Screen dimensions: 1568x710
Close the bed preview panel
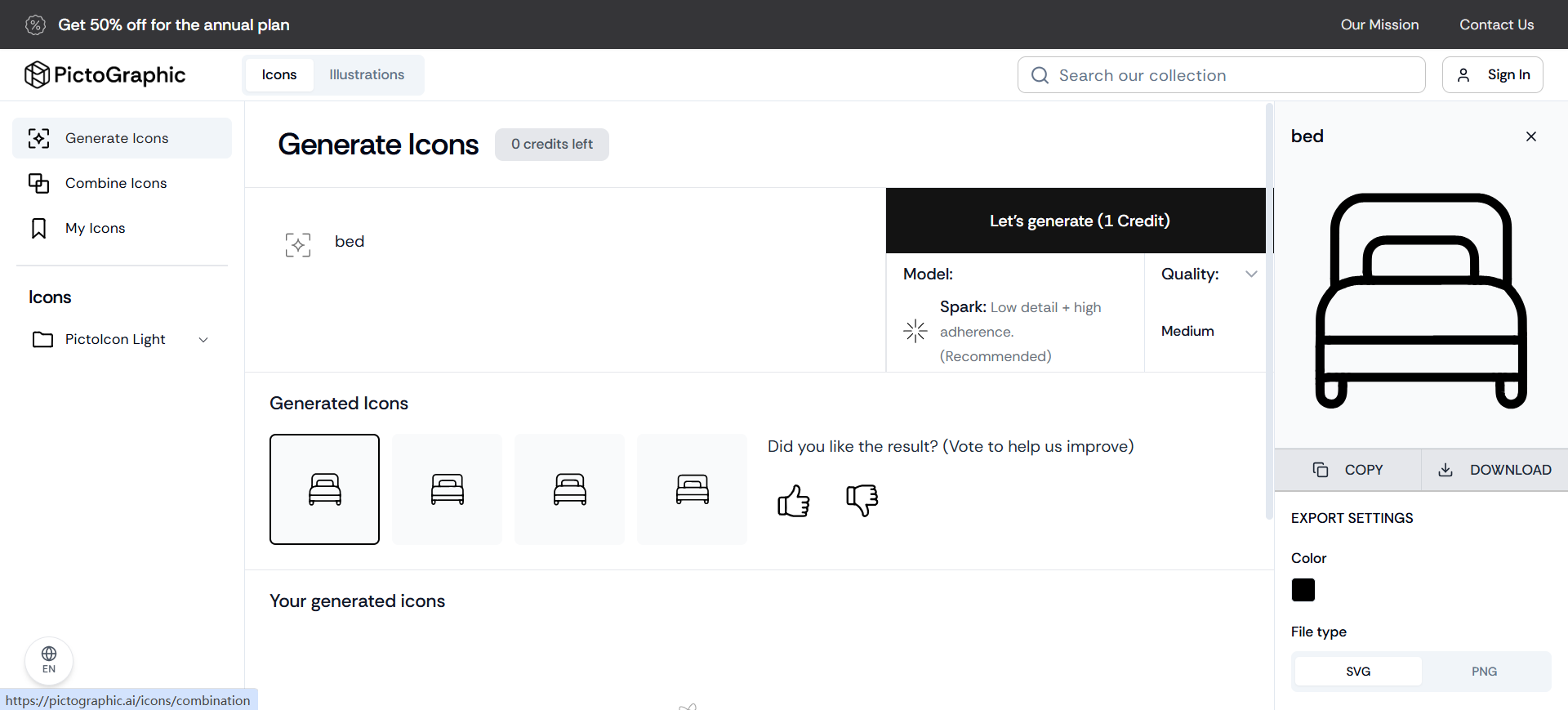point(1531,136)
